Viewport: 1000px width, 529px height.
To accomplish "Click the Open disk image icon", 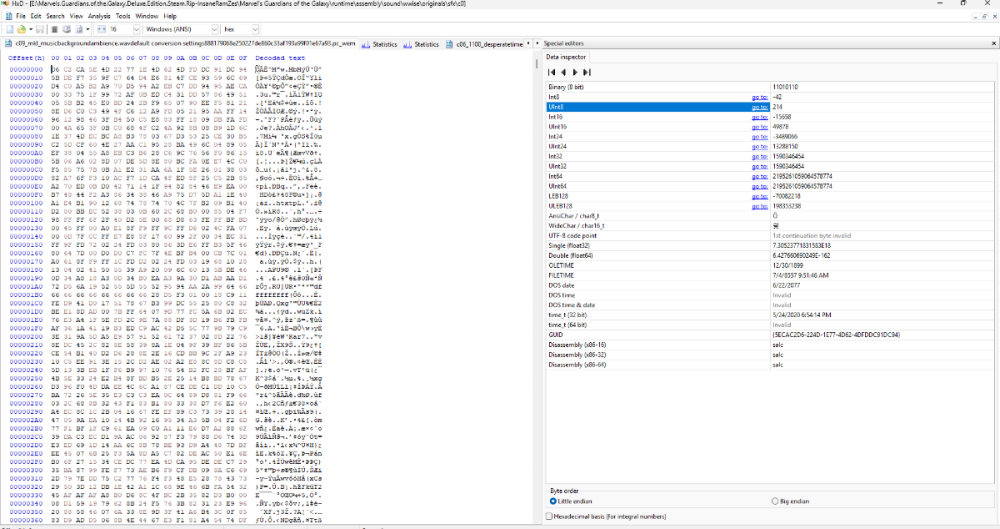I will coord(79,29).
